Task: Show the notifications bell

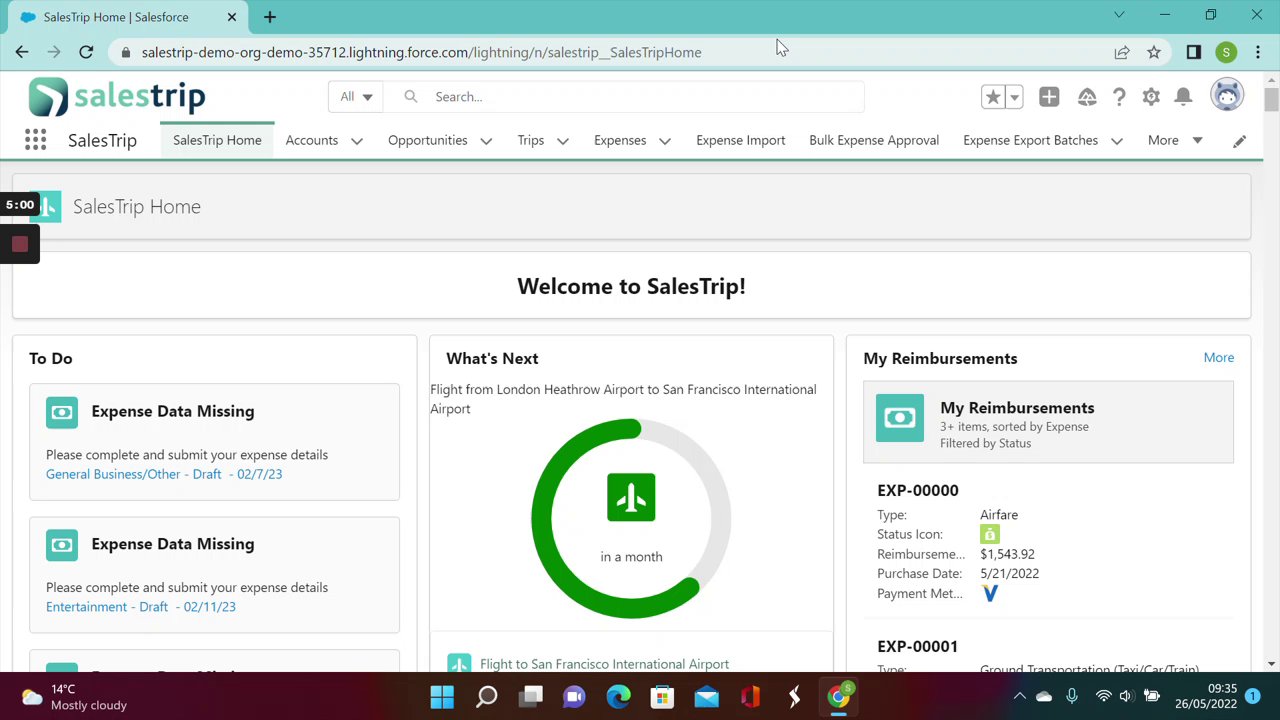Action: pos(1183,97)
